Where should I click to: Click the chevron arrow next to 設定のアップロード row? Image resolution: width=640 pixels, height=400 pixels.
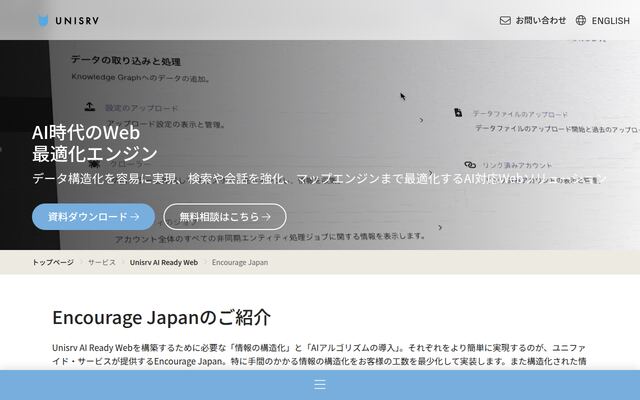[x=421, y=120]
